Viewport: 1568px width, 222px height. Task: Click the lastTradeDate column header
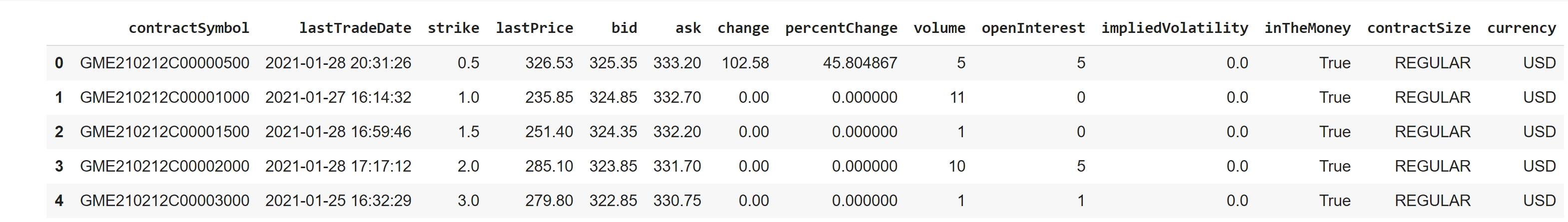coord(355,28)
